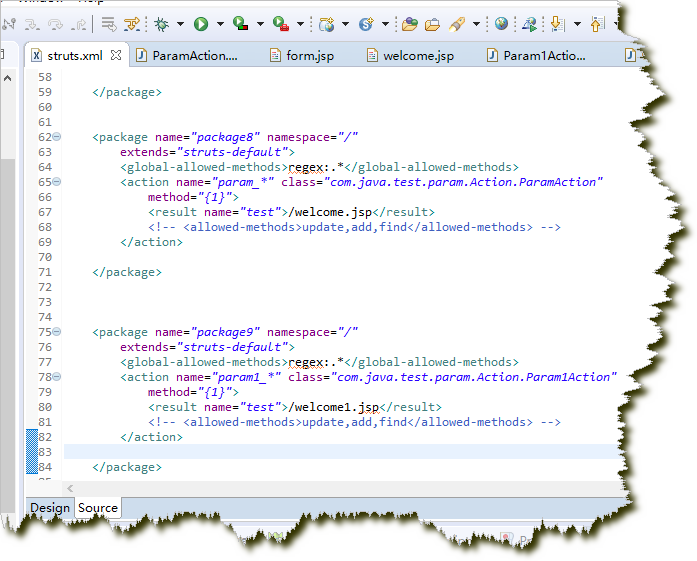Select the Source view tab

tap(98, 508)
